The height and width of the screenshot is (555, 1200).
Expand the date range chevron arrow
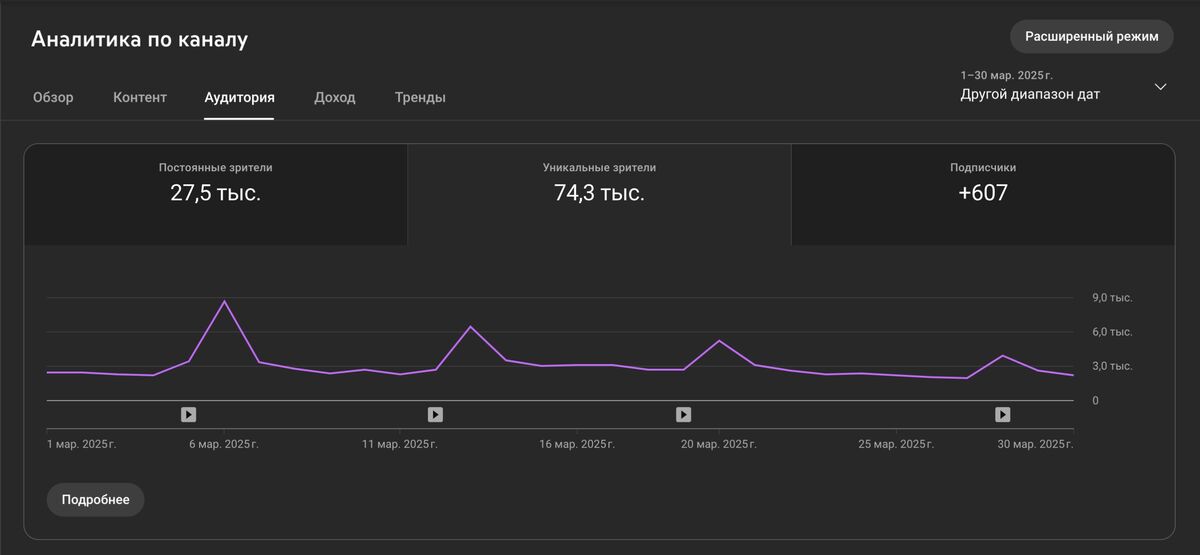point(1160,87)
